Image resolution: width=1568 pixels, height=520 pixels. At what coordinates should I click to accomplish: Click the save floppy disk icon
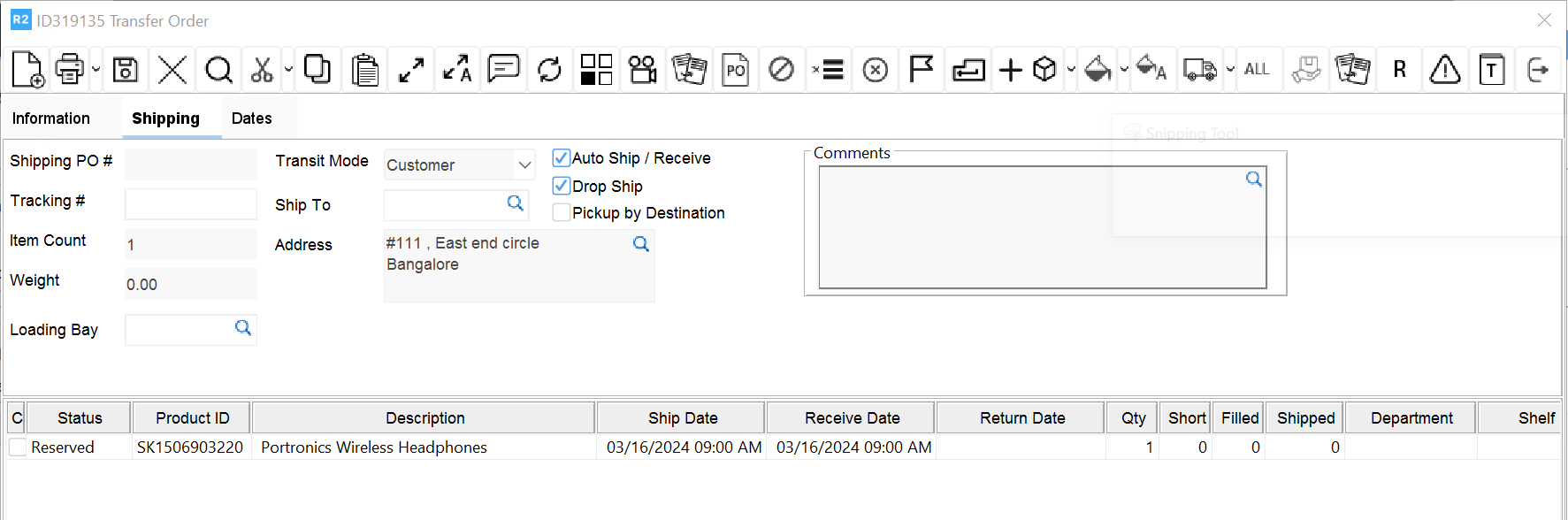tap(126, 69)
